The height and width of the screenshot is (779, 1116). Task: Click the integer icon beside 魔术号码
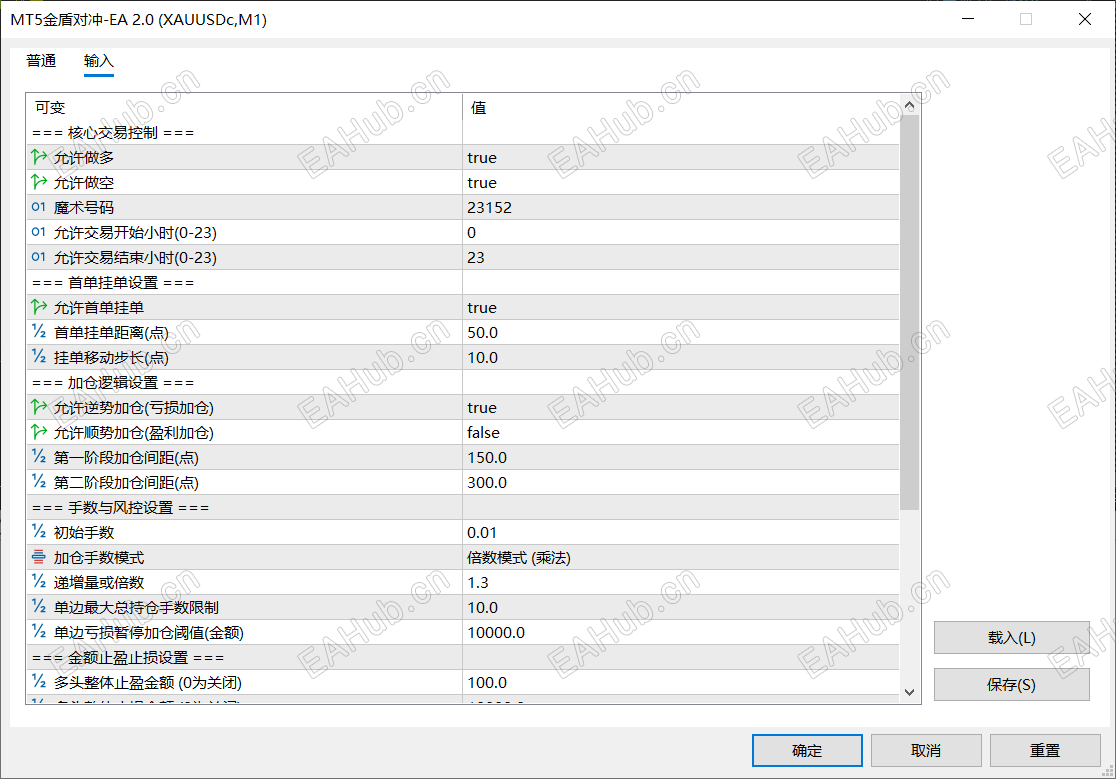[39, 207]
